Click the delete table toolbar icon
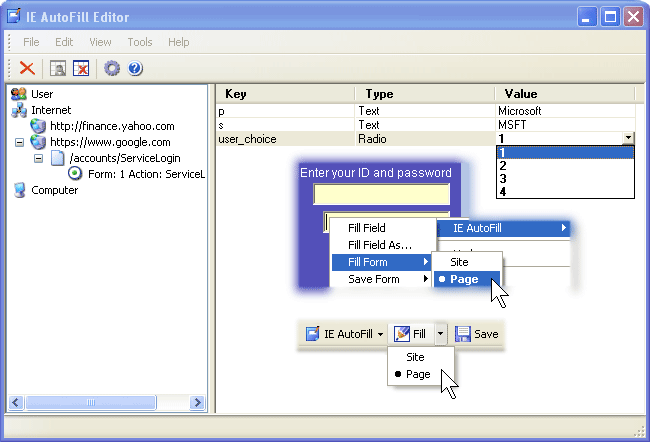 [81, 68]
